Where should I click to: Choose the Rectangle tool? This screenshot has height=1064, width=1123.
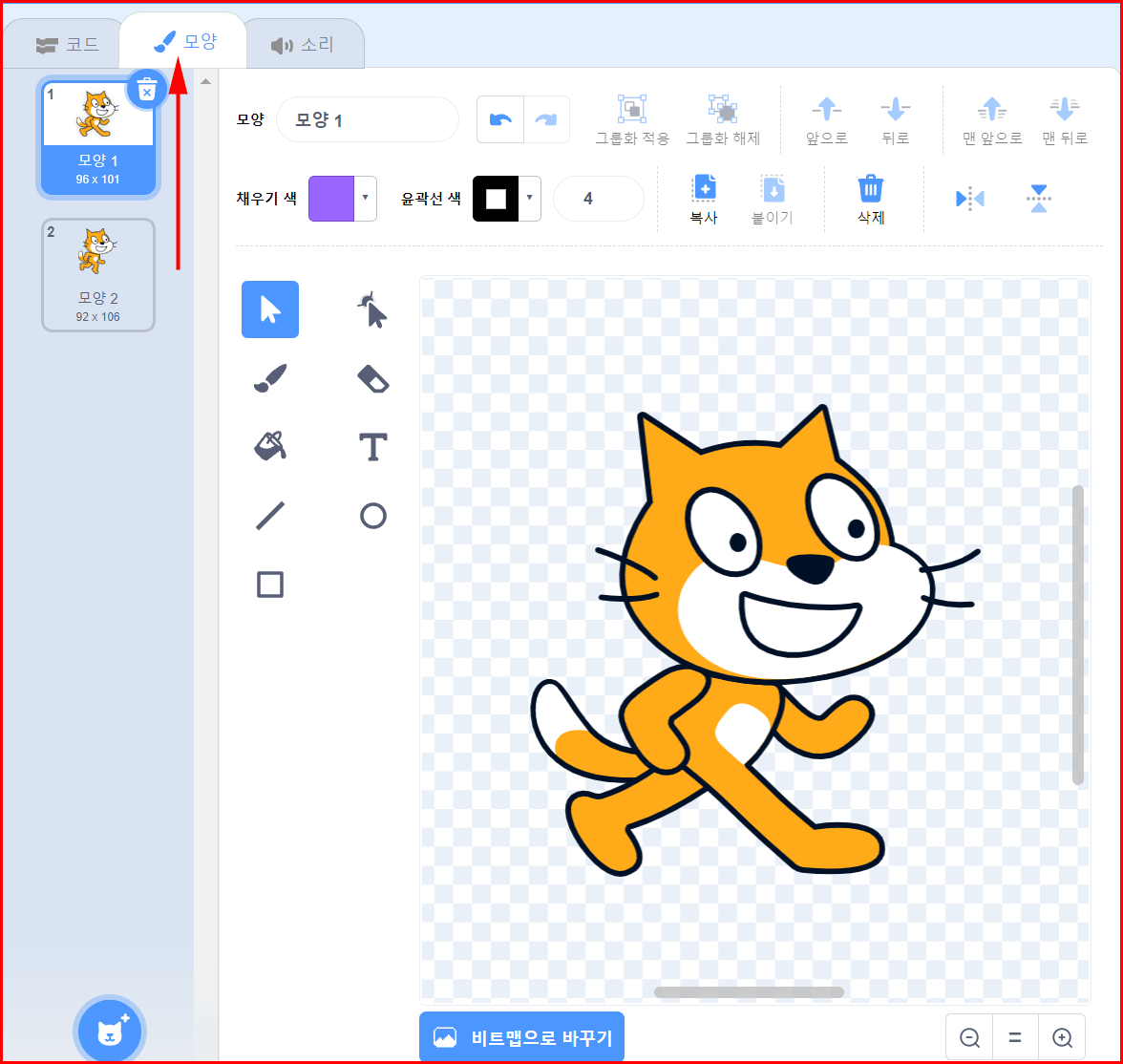270,584
